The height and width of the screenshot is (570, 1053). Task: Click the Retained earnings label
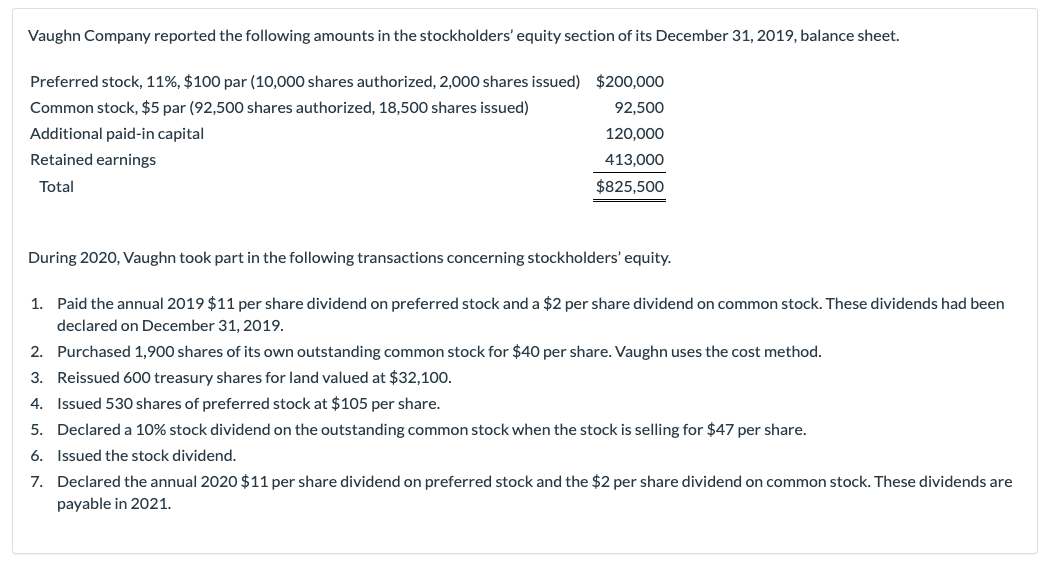pos(93,159)
